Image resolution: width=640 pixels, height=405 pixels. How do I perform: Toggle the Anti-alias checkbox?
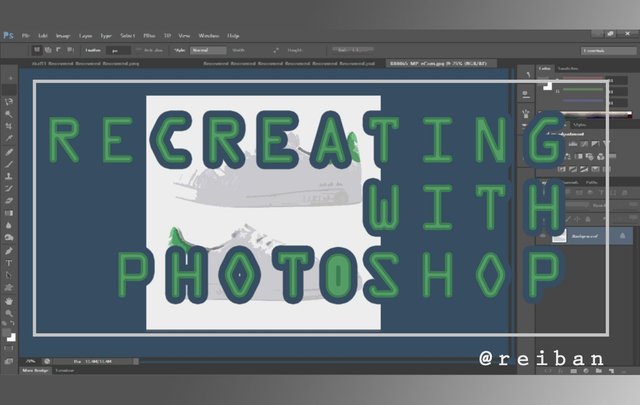point(139,50)
